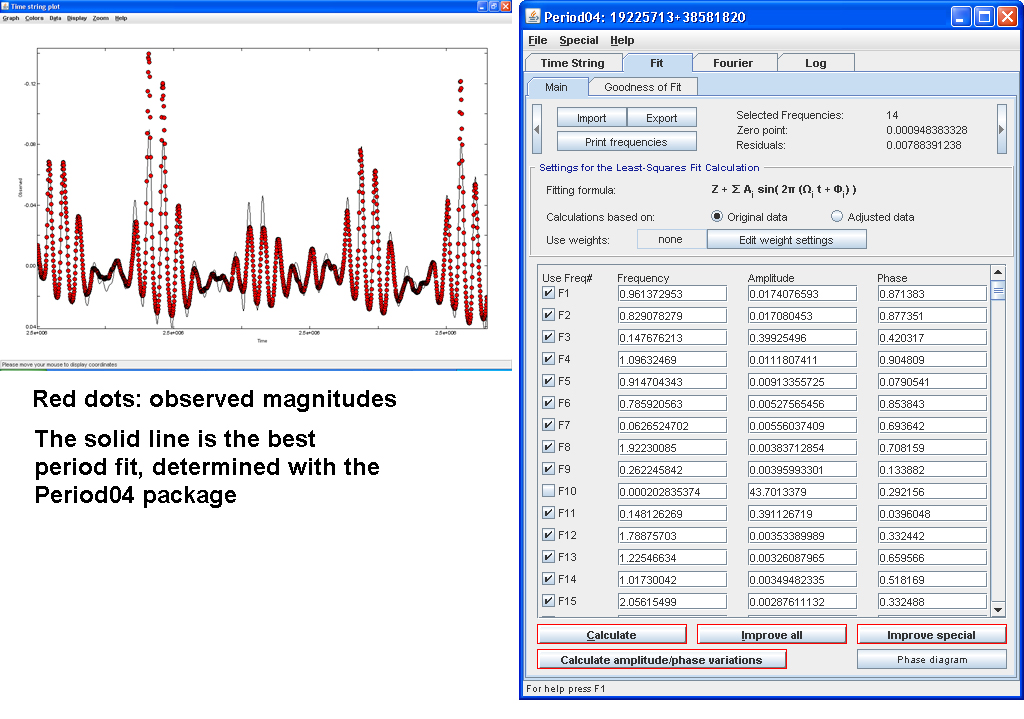1024x719 pixels.
Task: Open Display menu in Time string plot window
Action: (x=77, y=18)
